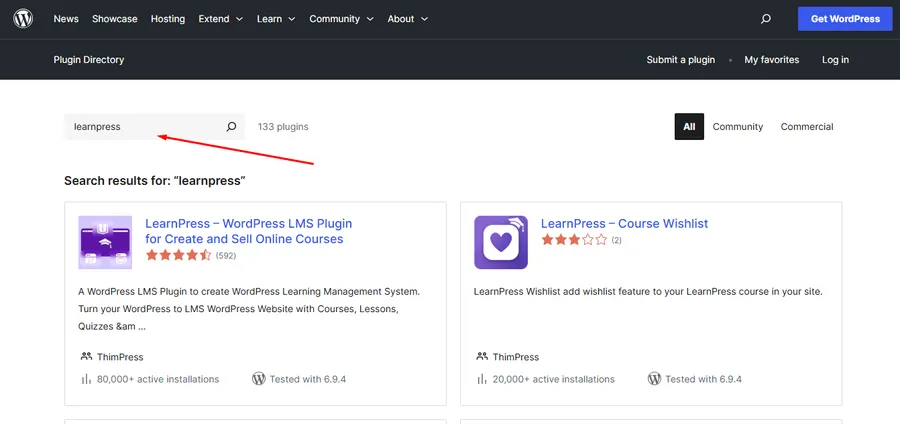The width and height of the screenshot is (900, 424).
Task: Click the Search results for “learnpress” heading
Action: tap(155, 181)
